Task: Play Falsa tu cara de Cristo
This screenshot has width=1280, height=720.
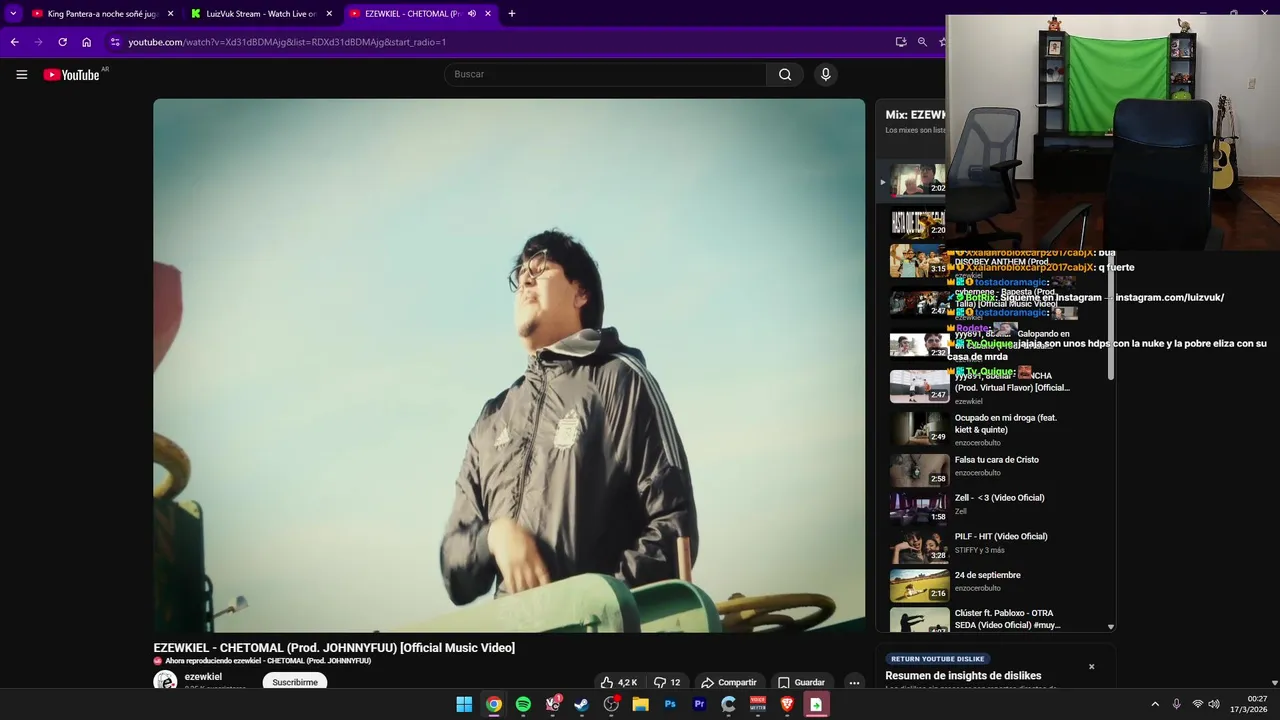Action: (996, 460)
